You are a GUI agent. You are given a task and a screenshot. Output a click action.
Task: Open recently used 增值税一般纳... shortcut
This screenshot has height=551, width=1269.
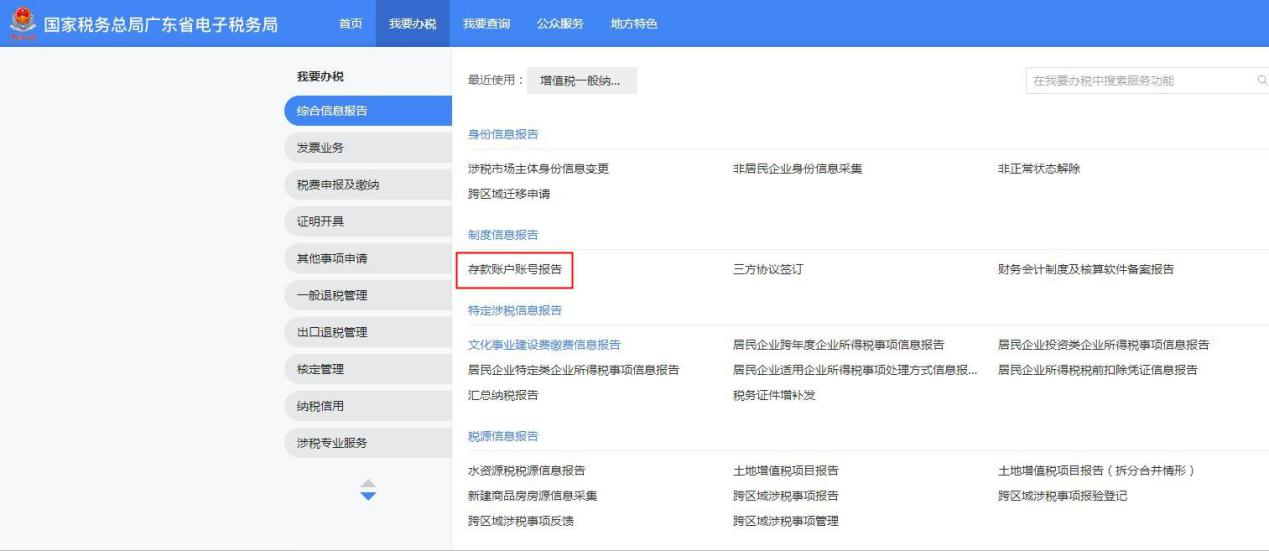[581, 82]
